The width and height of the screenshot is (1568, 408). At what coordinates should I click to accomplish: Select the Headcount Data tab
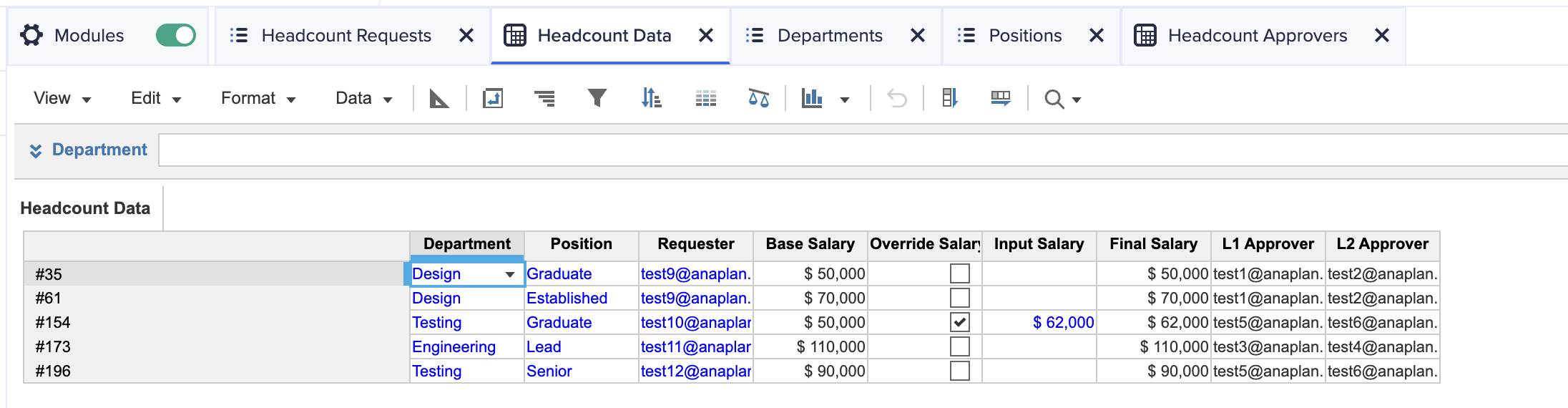tap(604, 35)
